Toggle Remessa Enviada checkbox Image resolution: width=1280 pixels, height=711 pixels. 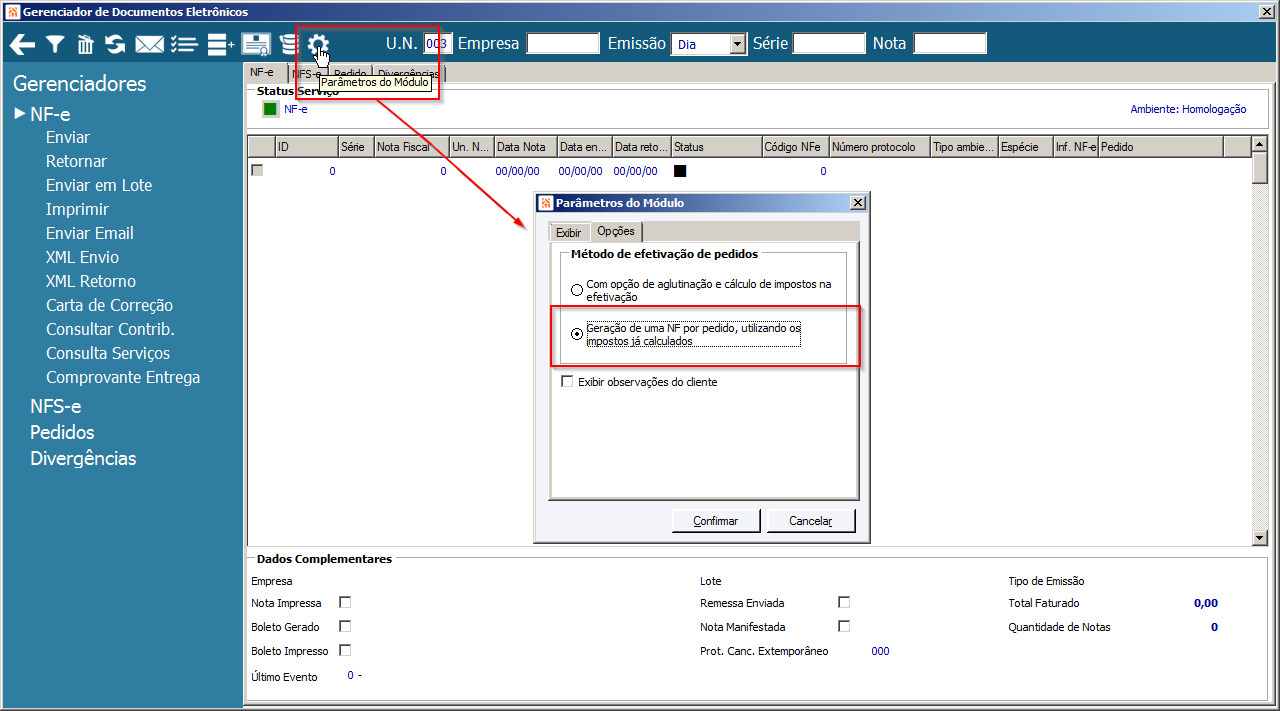pyautogui.click(x=844, y=602)
